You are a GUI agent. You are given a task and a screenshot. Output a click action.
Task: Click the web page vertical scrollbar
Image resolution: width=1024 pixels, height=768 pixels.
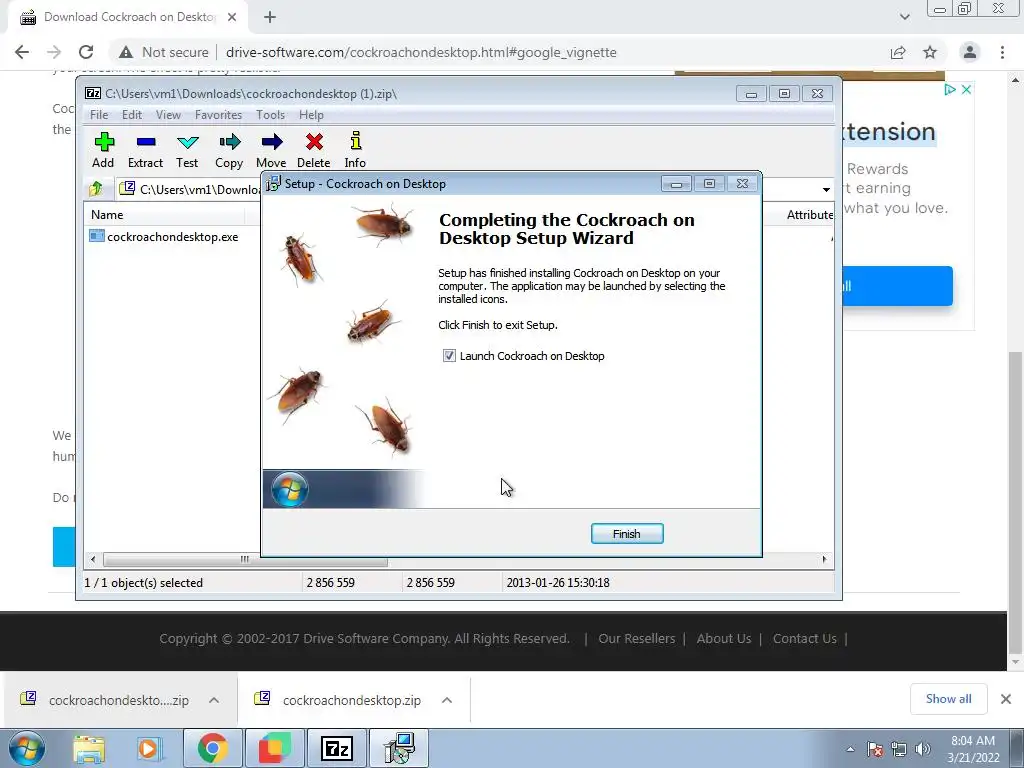(x=1015, y=502)
